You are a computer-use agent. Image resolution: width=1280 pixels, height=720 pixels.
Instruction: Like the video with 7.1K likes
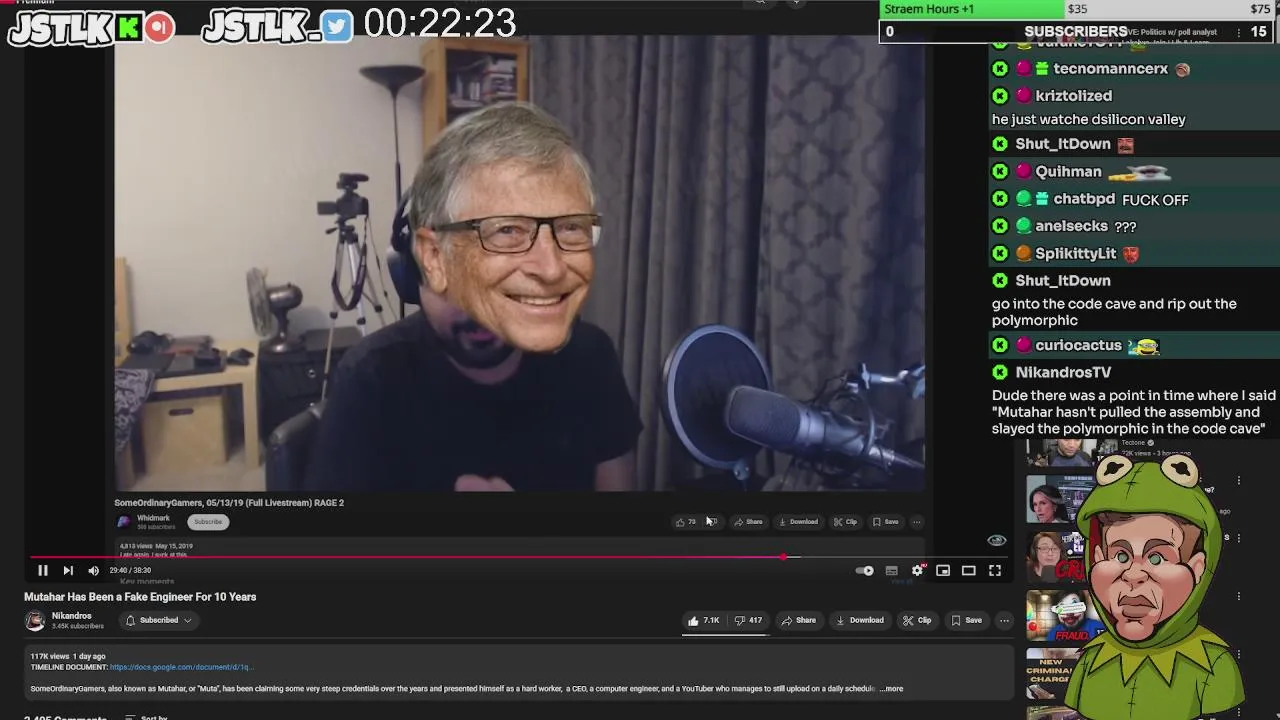[703, 620]
